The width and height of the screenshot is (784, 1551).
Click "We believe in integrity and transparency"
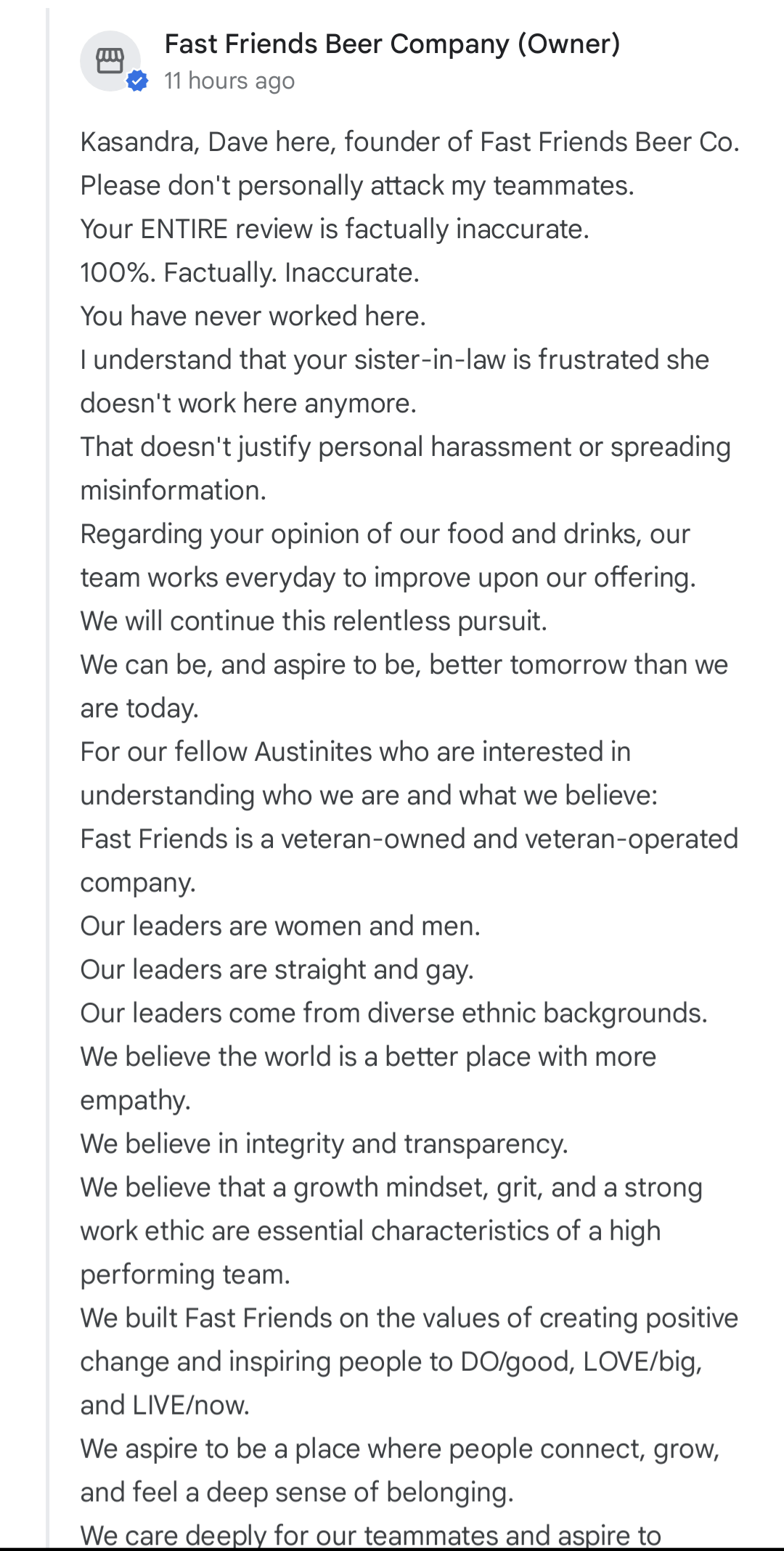(x=324, y=1144)
